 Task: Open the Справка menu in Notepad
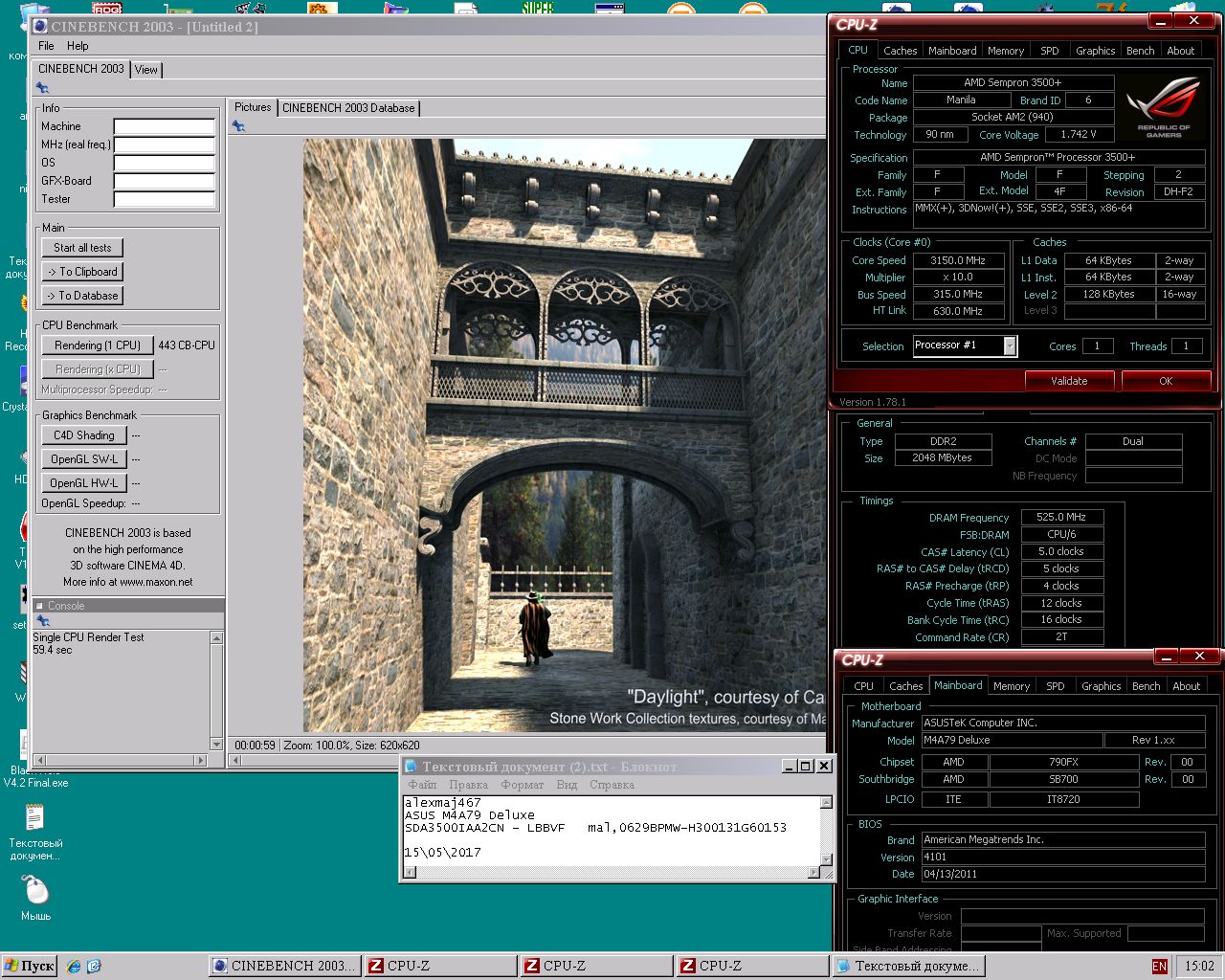[x=612, y=785]
